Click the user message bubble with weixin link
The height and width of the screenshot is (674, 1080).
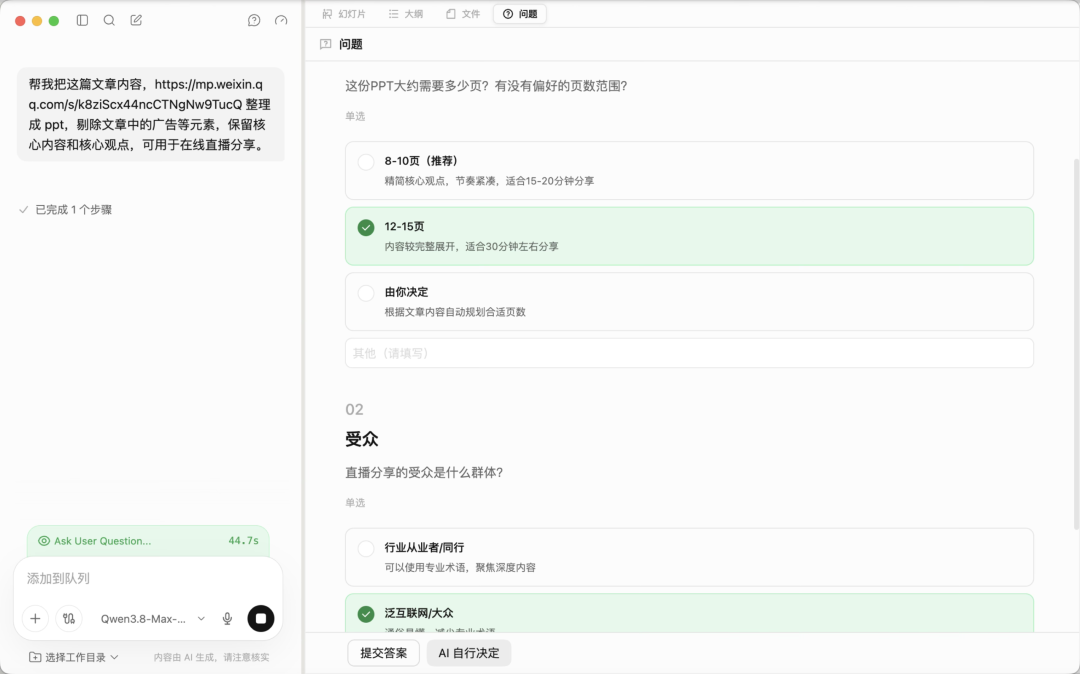(151, 114)
